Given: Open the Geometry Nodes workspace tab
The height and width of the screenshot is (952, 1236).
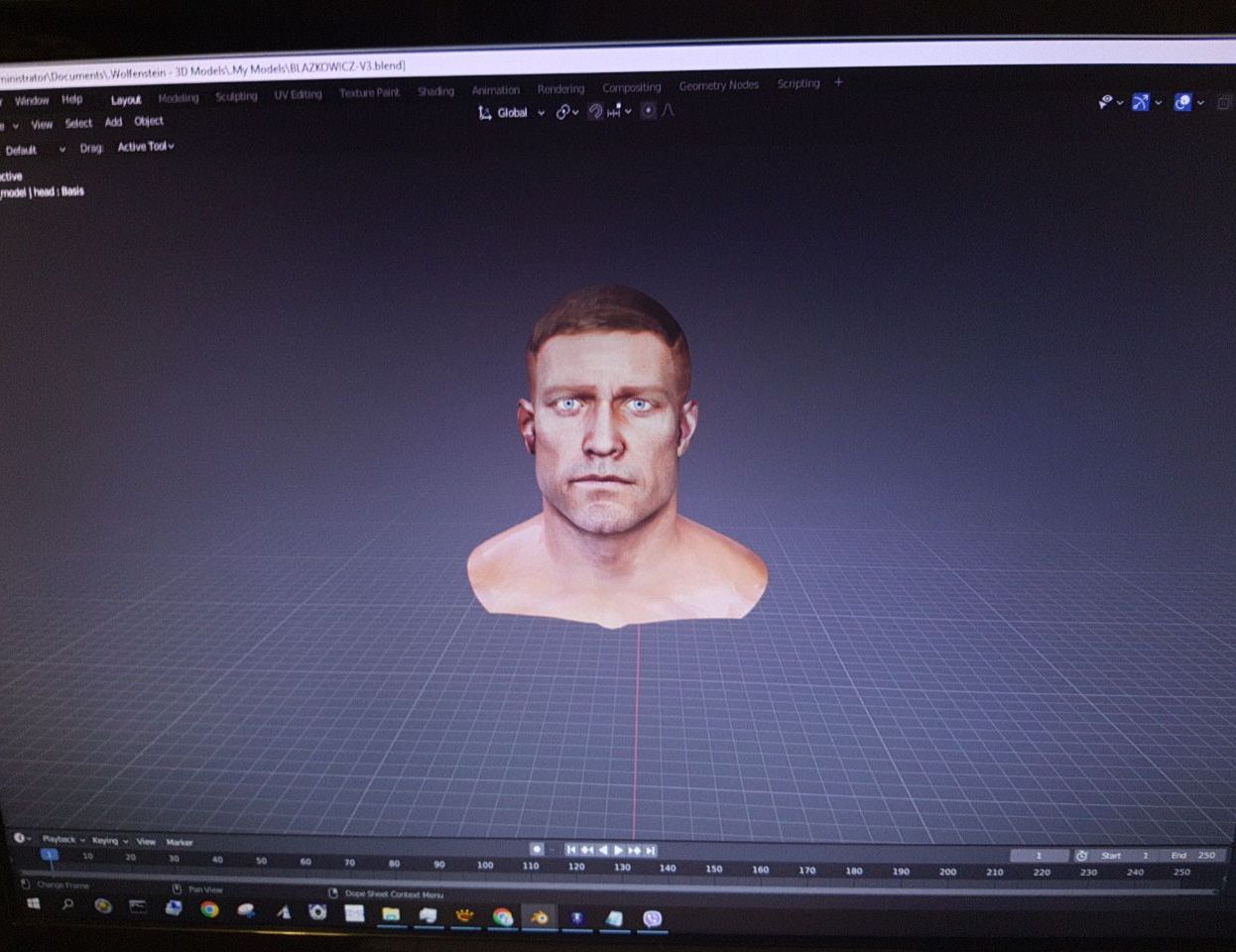Looking at the screenshot, I should tap(719, 85).
